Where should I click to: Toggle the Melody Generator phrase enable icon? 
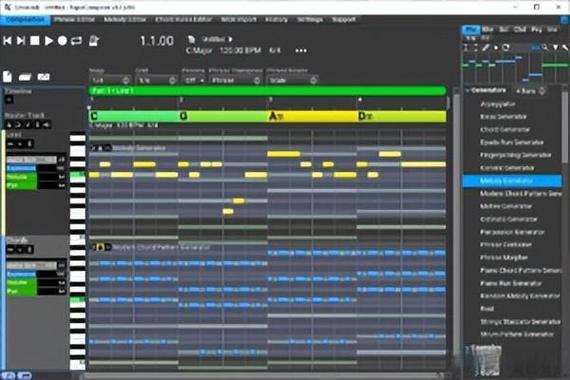(x=93, y=148)
